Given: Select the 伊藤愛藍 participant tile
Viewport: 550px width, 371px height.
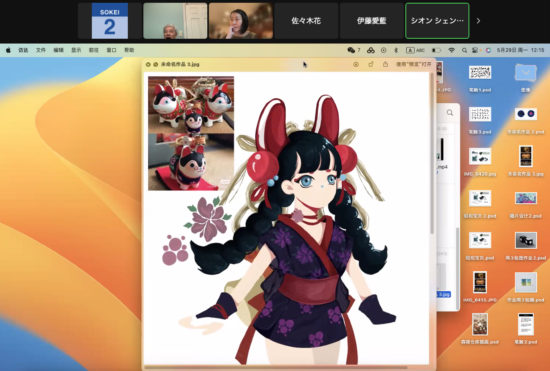Looking at the screenshot, I should point(371,21).
